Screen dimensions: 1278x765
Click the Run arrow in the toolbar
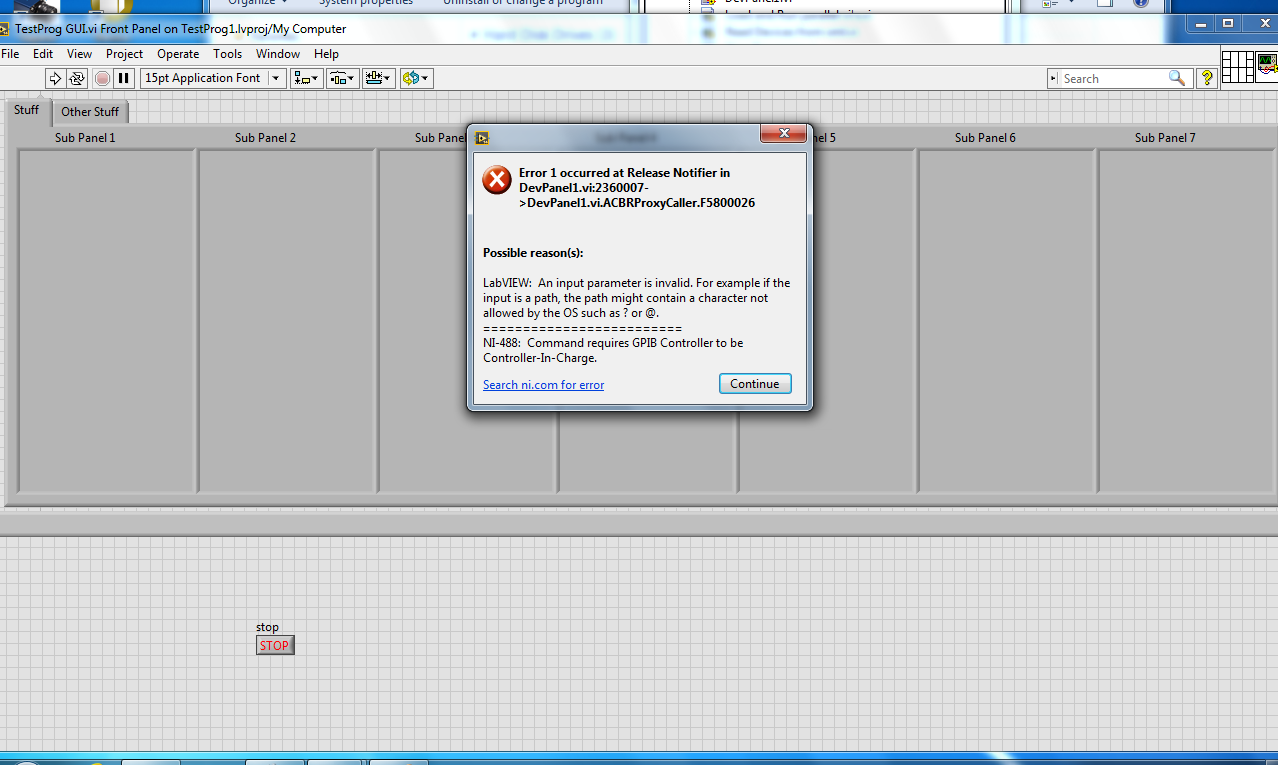coord(55,78)
